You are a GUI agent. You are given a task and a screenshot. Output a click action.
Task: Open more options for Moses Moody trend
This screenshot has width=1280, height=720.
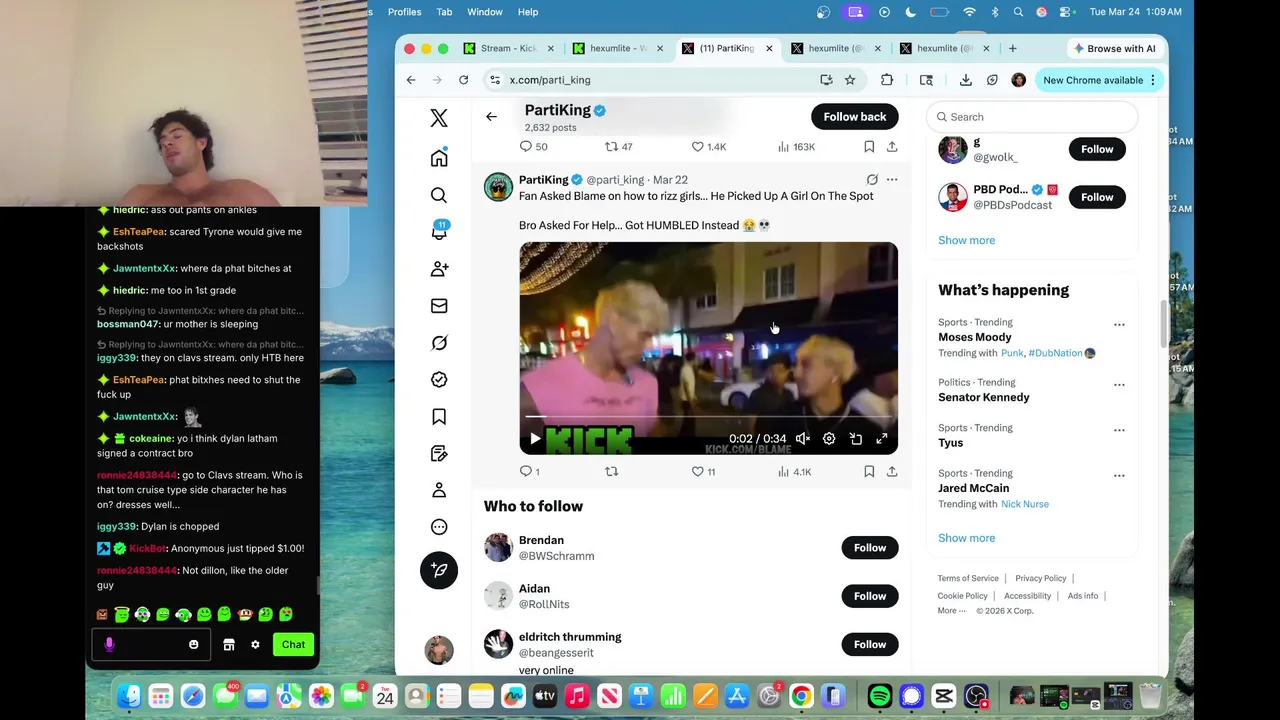click(x=1119, y=325)
